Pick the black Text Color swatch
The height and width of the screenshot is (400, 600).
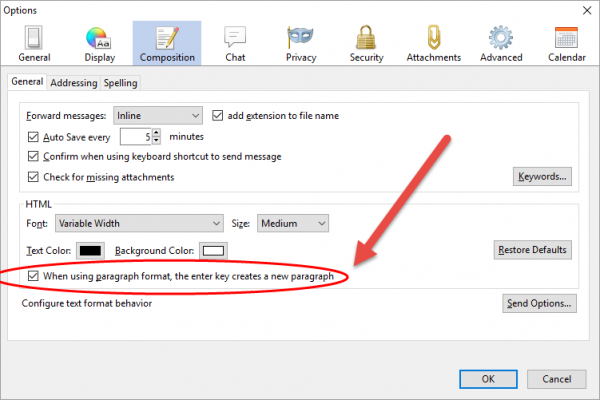90,251
